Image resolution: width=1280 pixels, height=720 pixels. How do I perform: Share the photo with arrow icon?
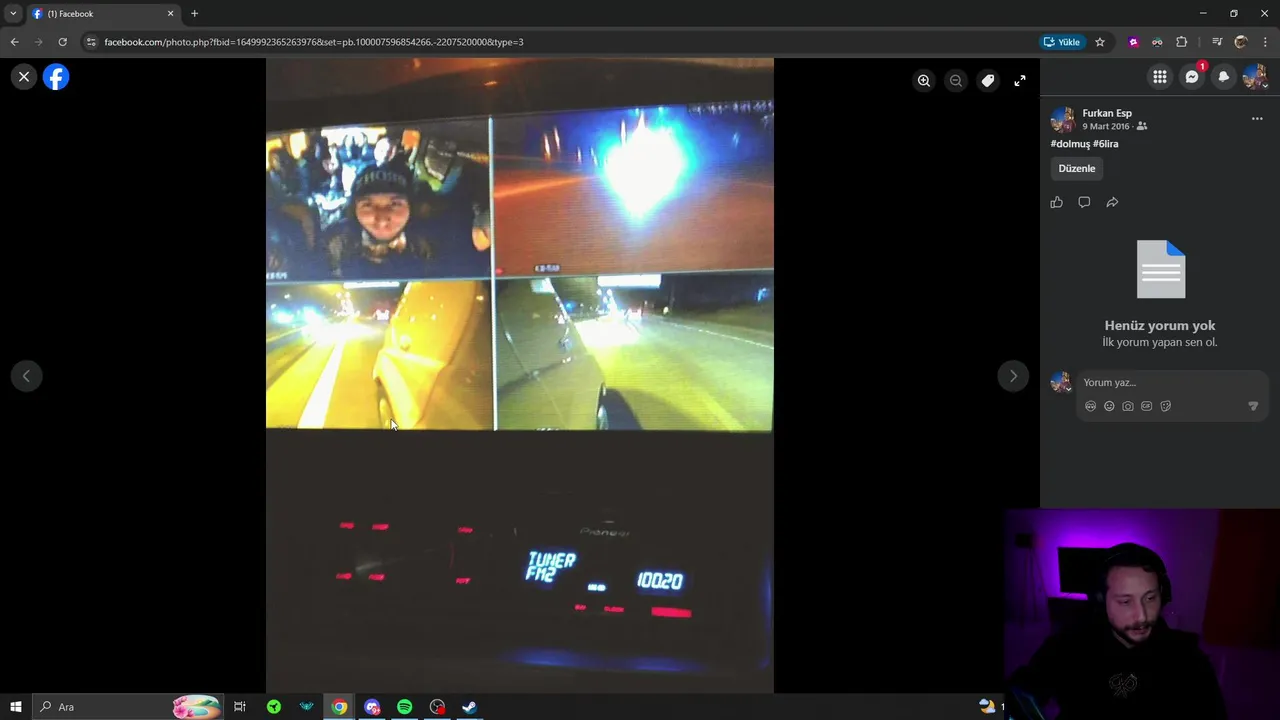tap(1112, 203)
